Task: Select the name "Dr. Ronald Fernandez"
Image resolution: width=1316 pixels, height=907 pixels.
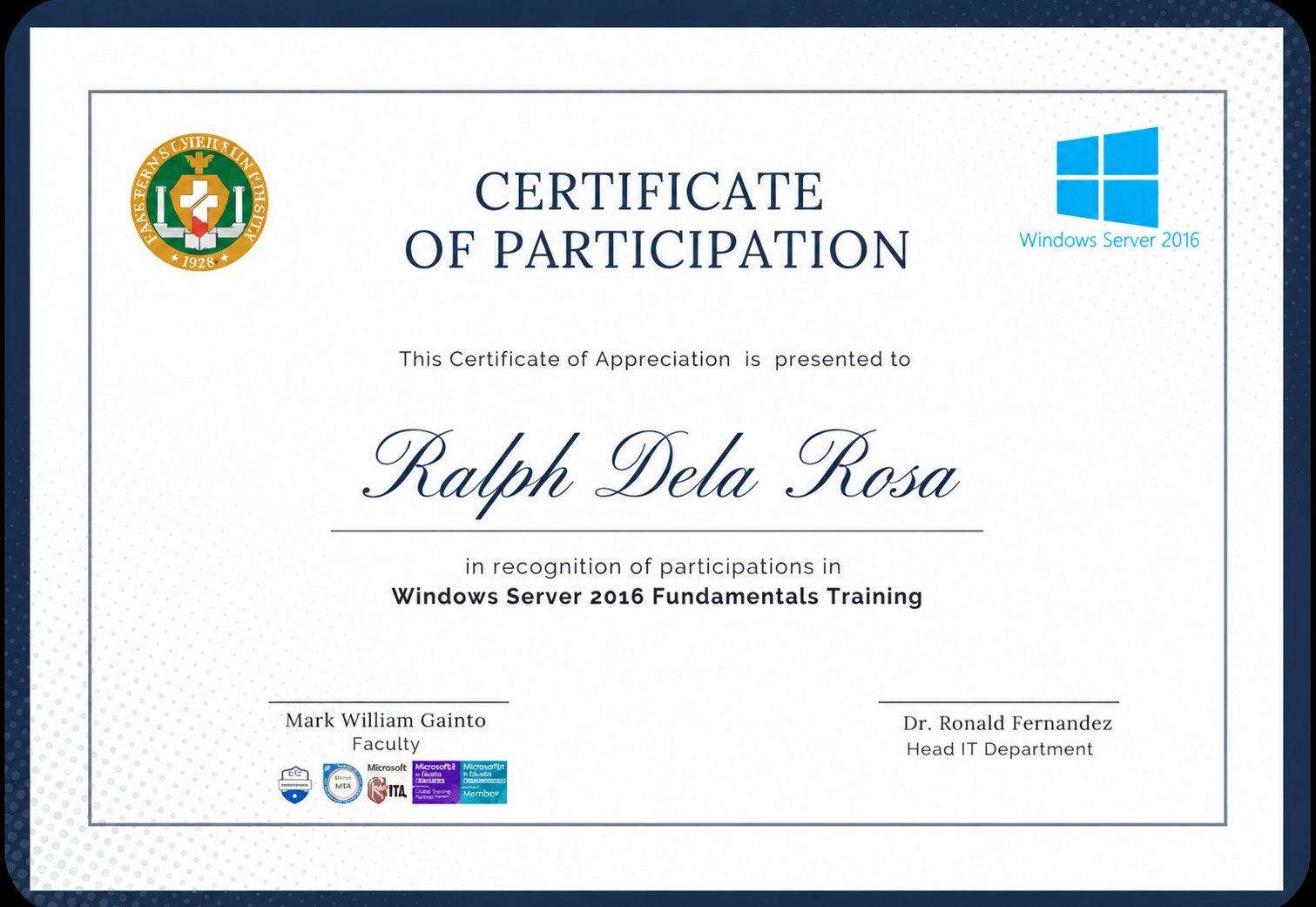Action: [x=1008, y=723]
